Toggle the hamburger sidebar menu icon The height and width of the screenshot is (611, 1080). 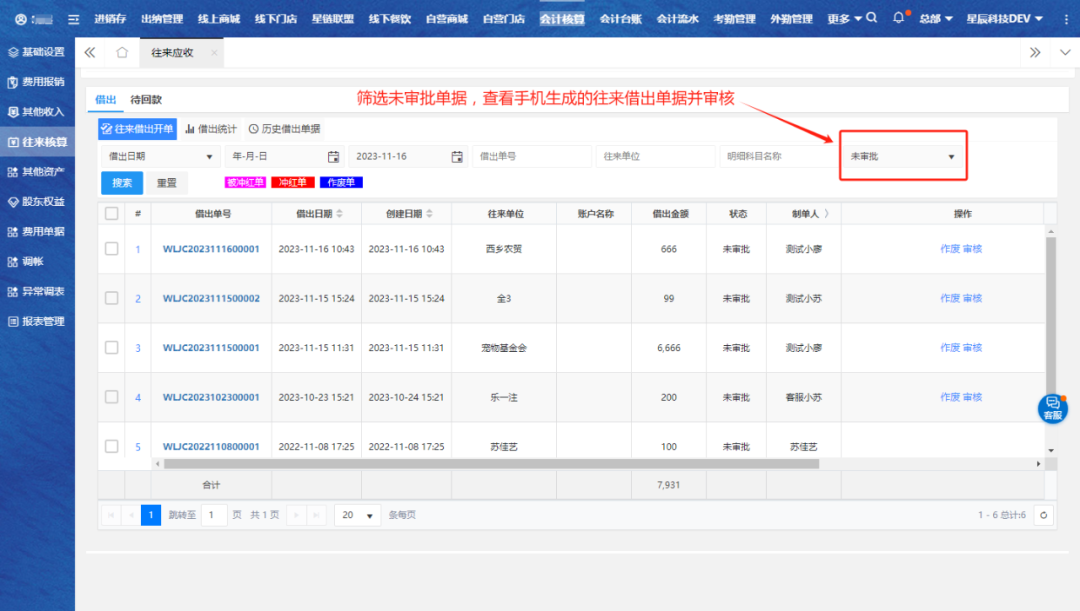pos(73,19)
